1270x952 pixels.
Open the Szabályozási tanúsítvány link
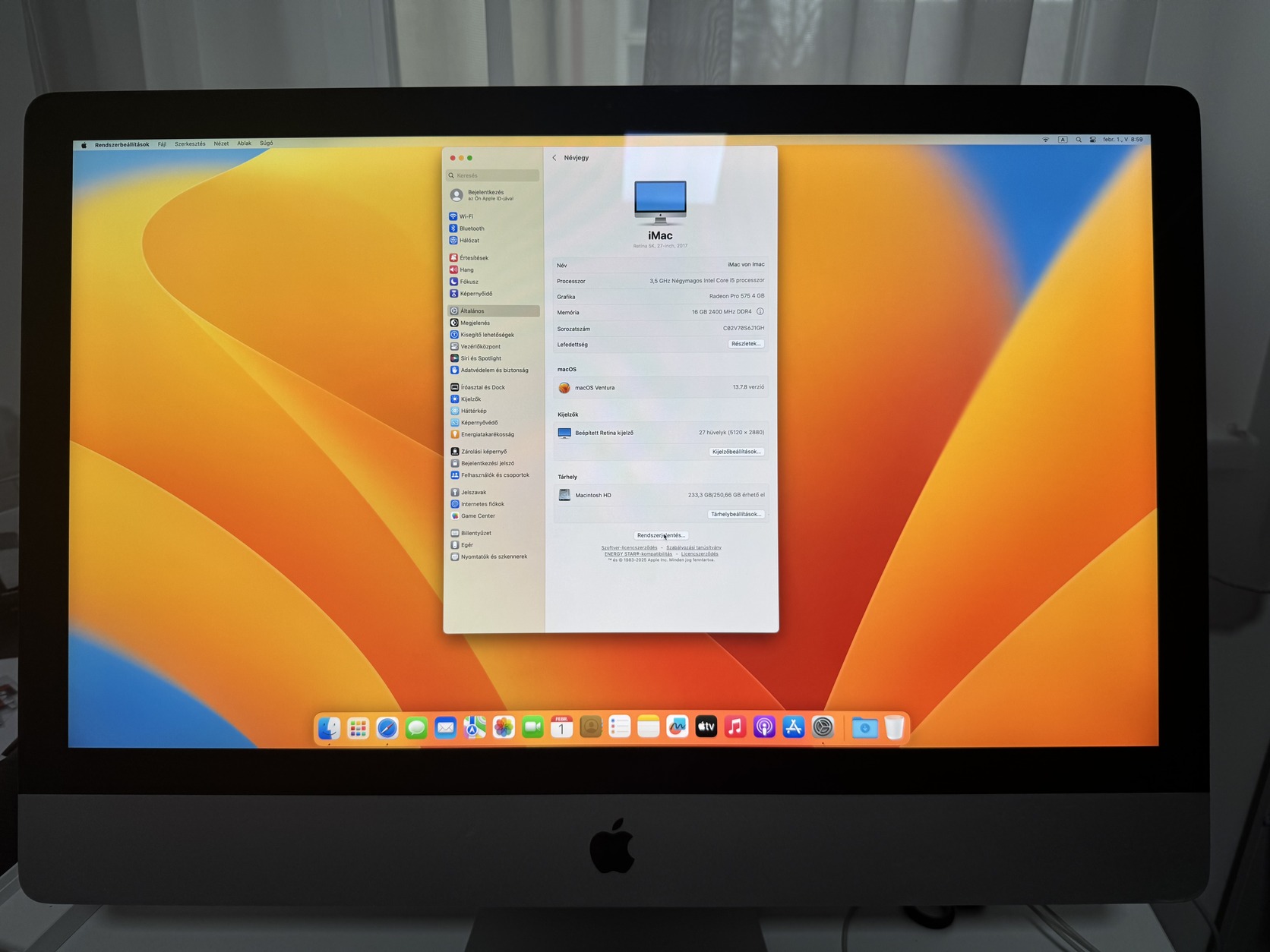pos(694,547)
